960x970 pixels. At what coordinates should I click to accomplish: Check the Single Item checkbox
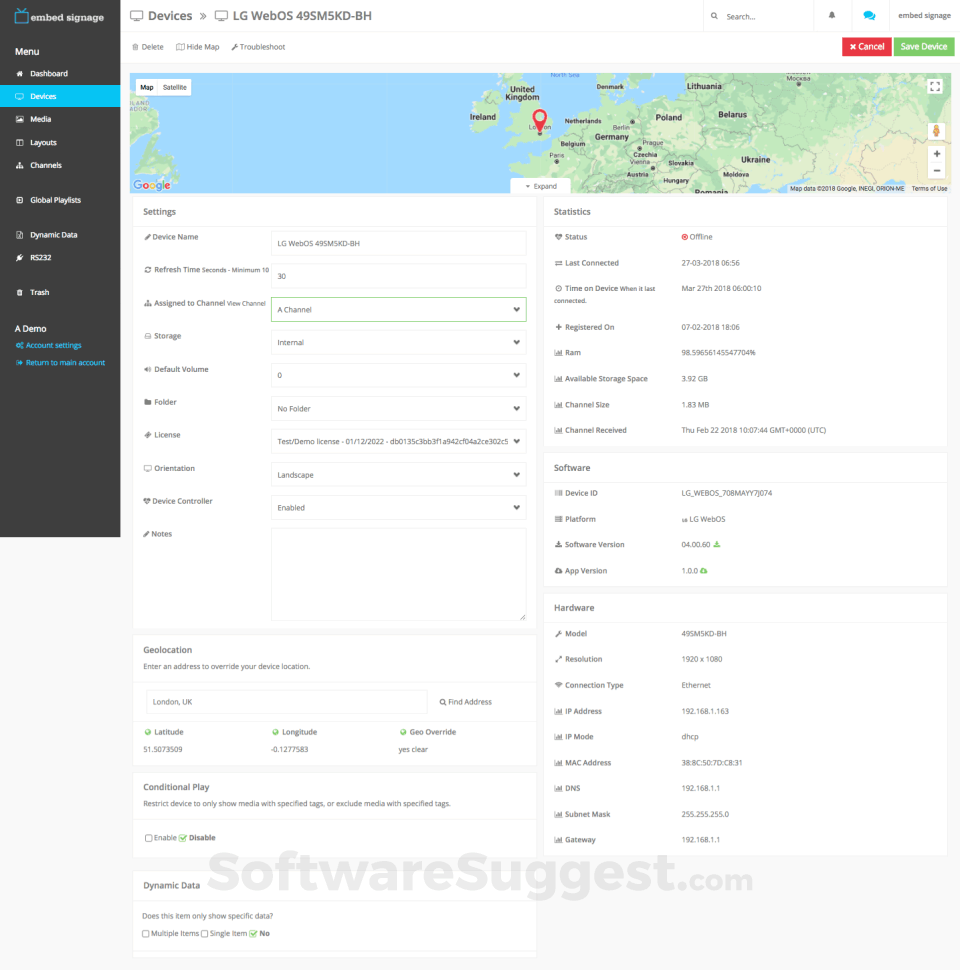click(205, 934)
